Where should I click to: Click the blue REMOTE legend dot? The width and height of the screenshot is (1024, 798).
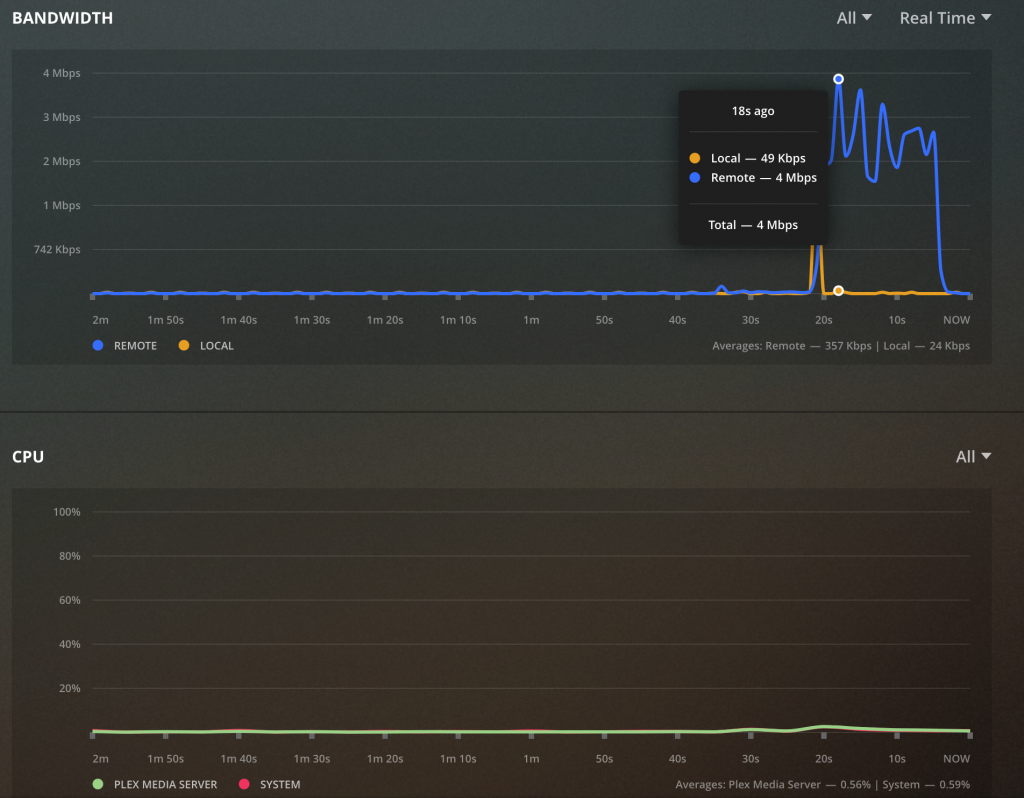(97, 345)
